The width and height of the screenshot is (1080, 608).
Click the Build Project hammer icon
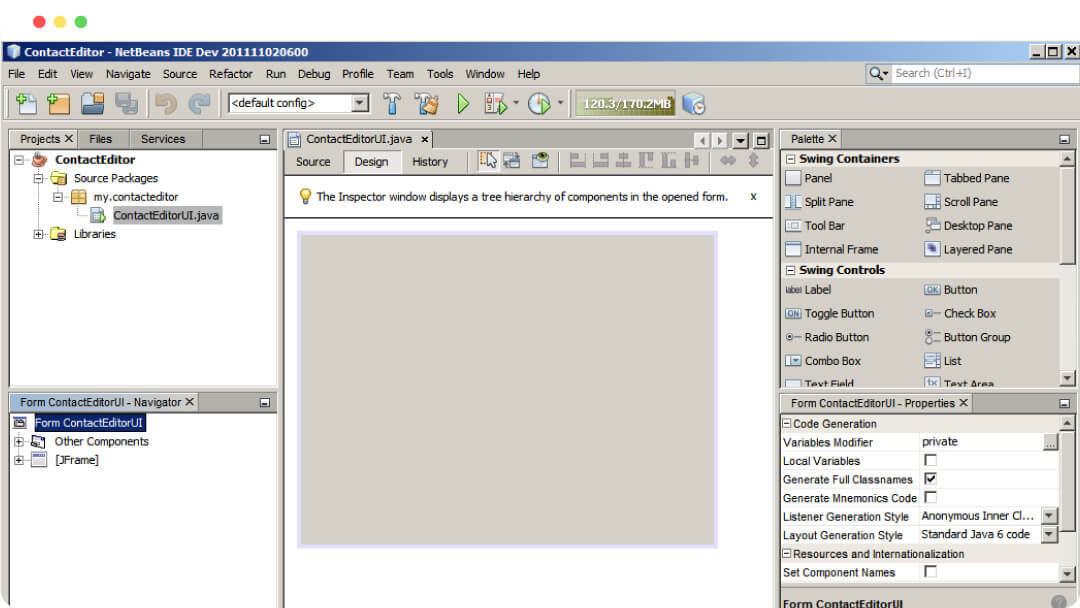(x=392, y=103)
